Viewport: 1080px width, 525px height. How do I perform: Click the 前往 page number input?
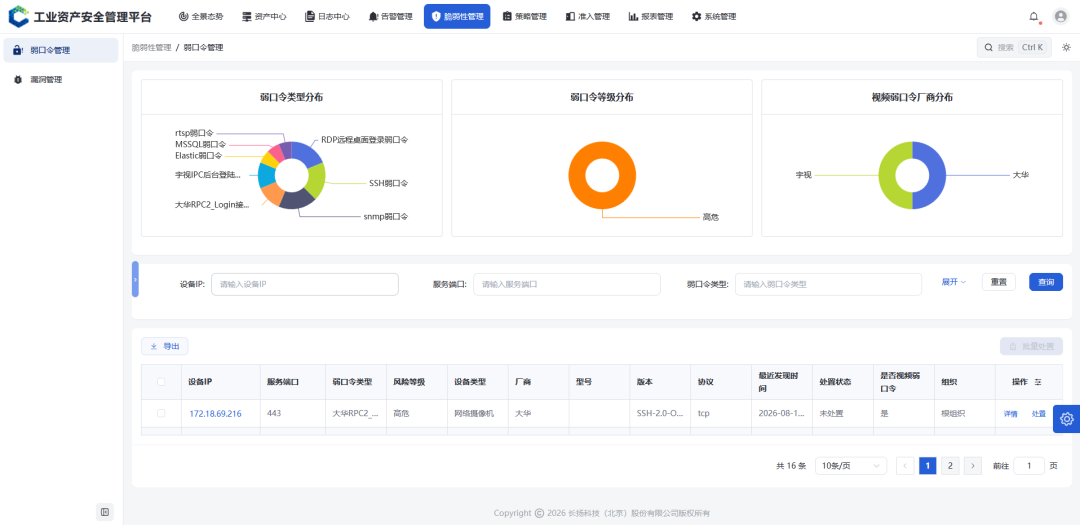click(x=1030, y=466)
